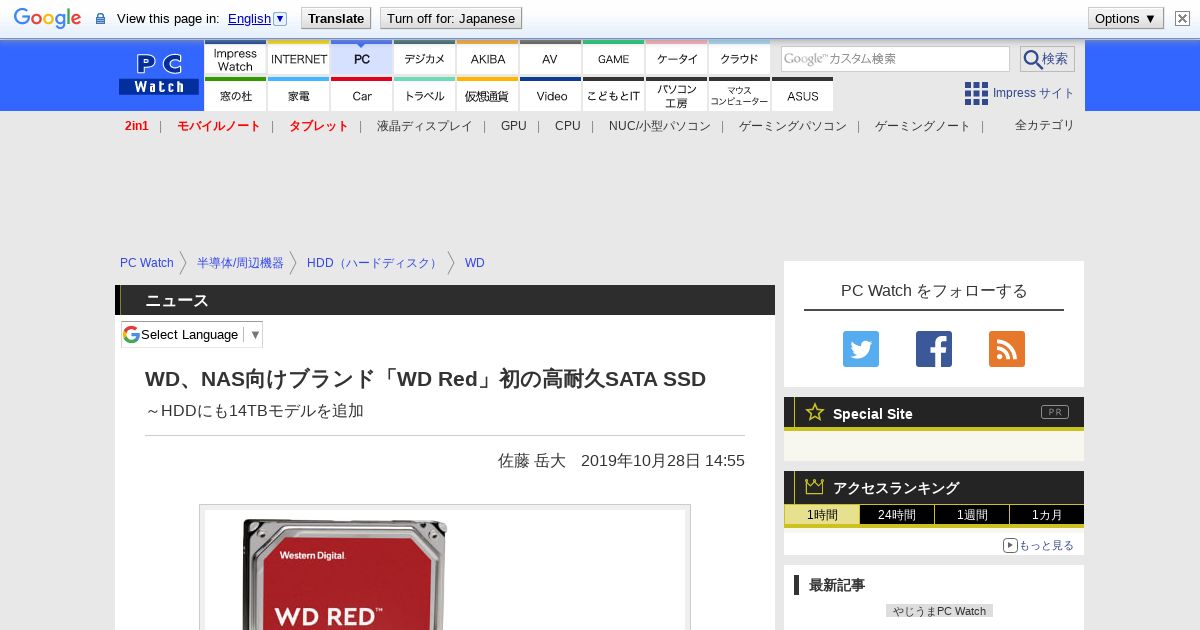Image resolution: width=1200 pixels, height=630 pixels.
Task: Turn off translation for Japanese
Action: point(451,18)
